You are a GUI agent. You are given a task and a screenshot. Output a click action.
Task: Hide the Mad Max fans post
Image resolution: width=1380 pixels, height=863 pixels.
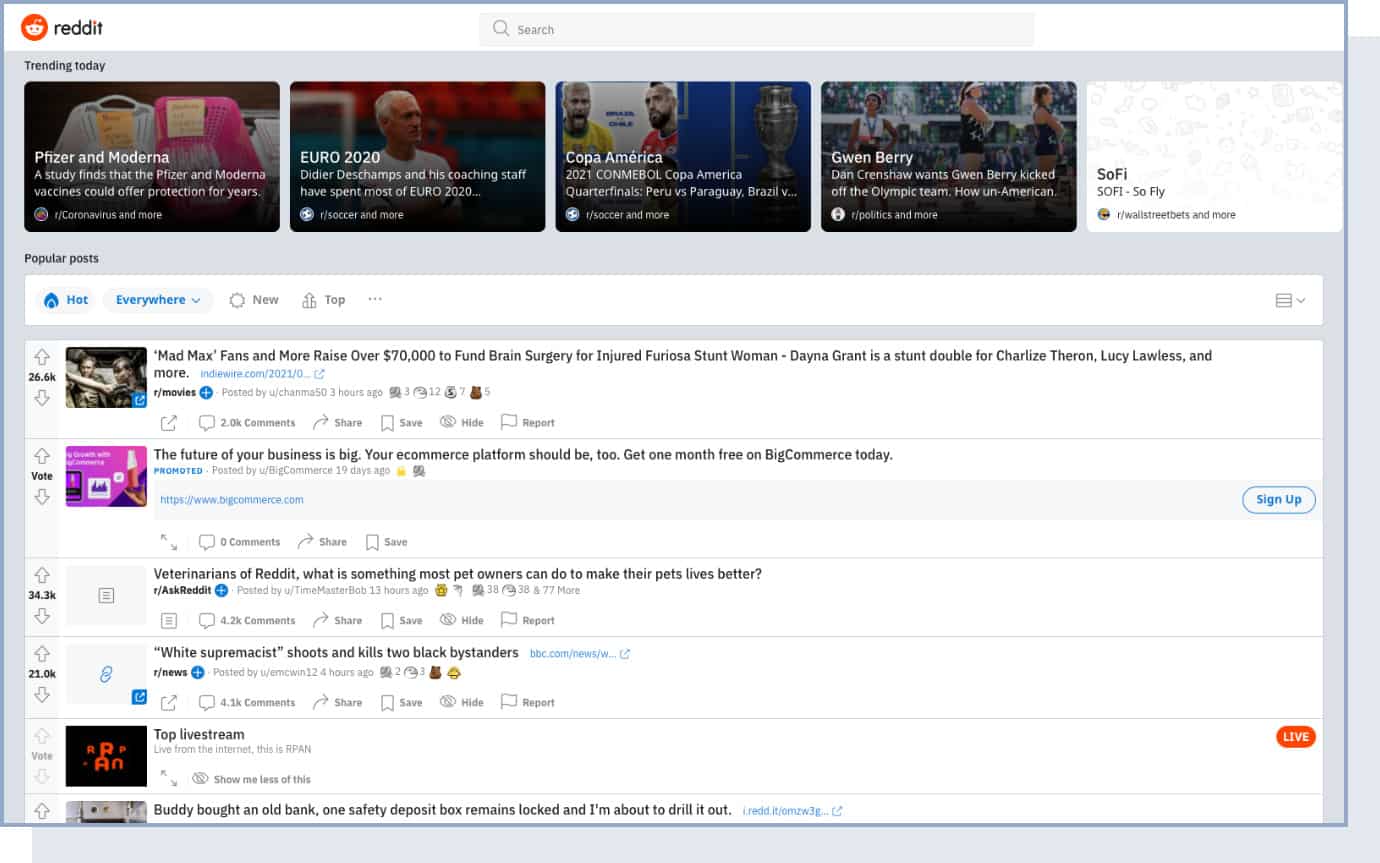461,422
